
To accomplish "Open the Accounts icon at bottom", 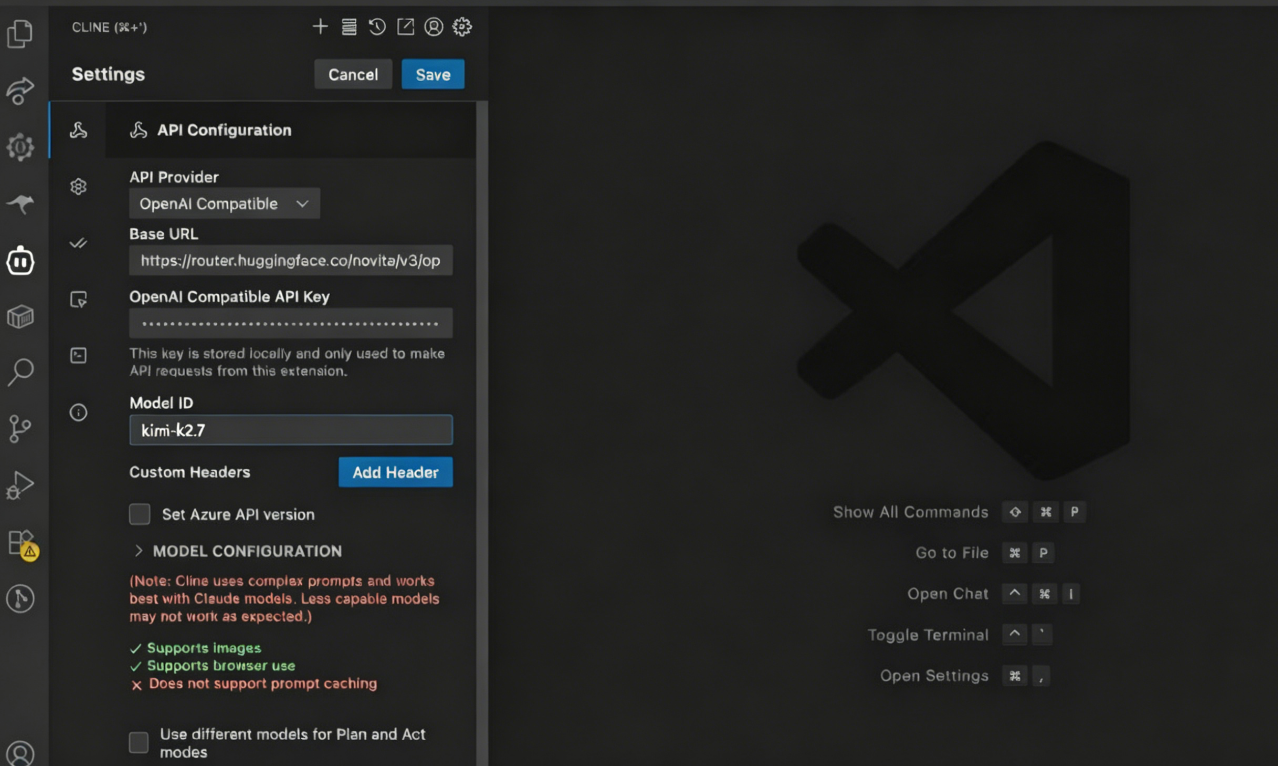I will [x=20, y=753].
